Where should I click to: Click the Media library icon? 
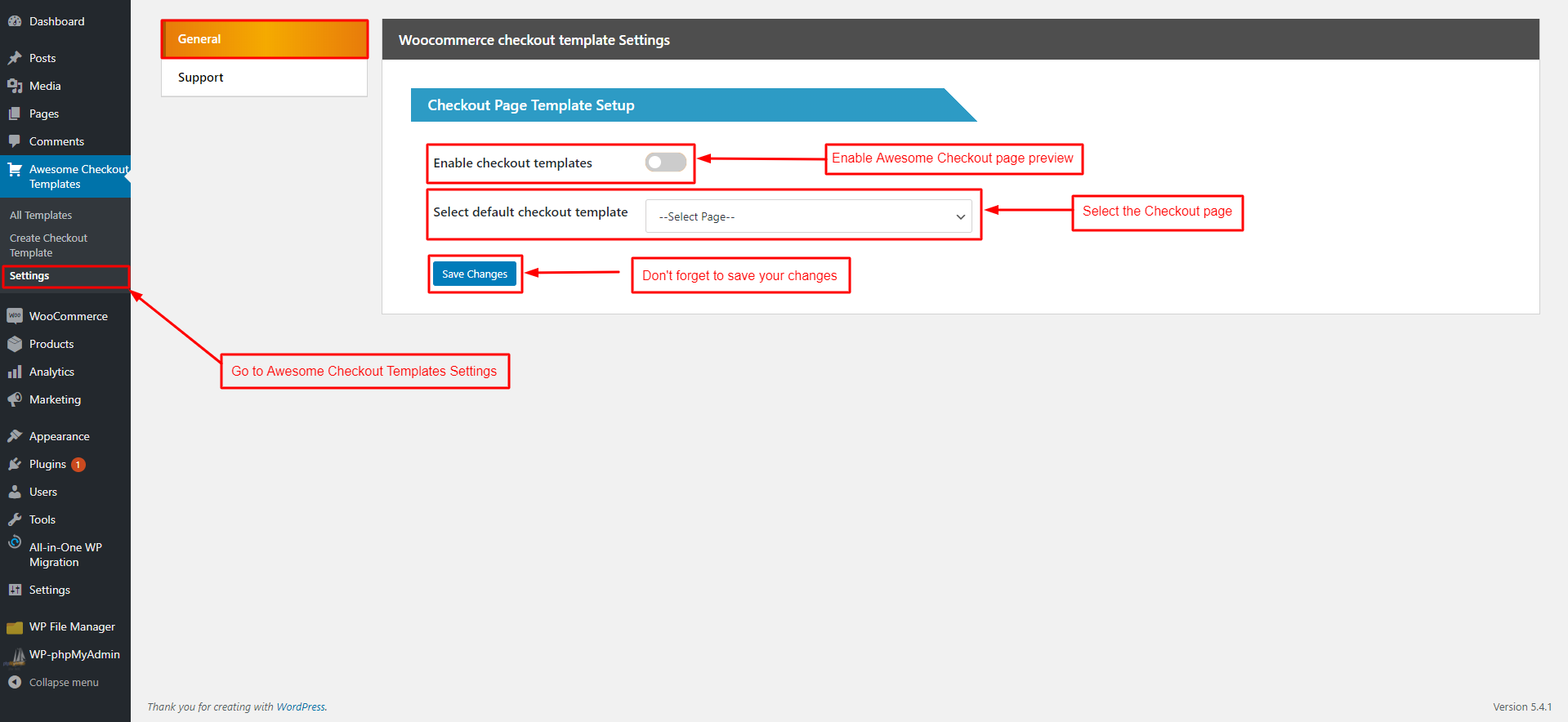[15, 86]
